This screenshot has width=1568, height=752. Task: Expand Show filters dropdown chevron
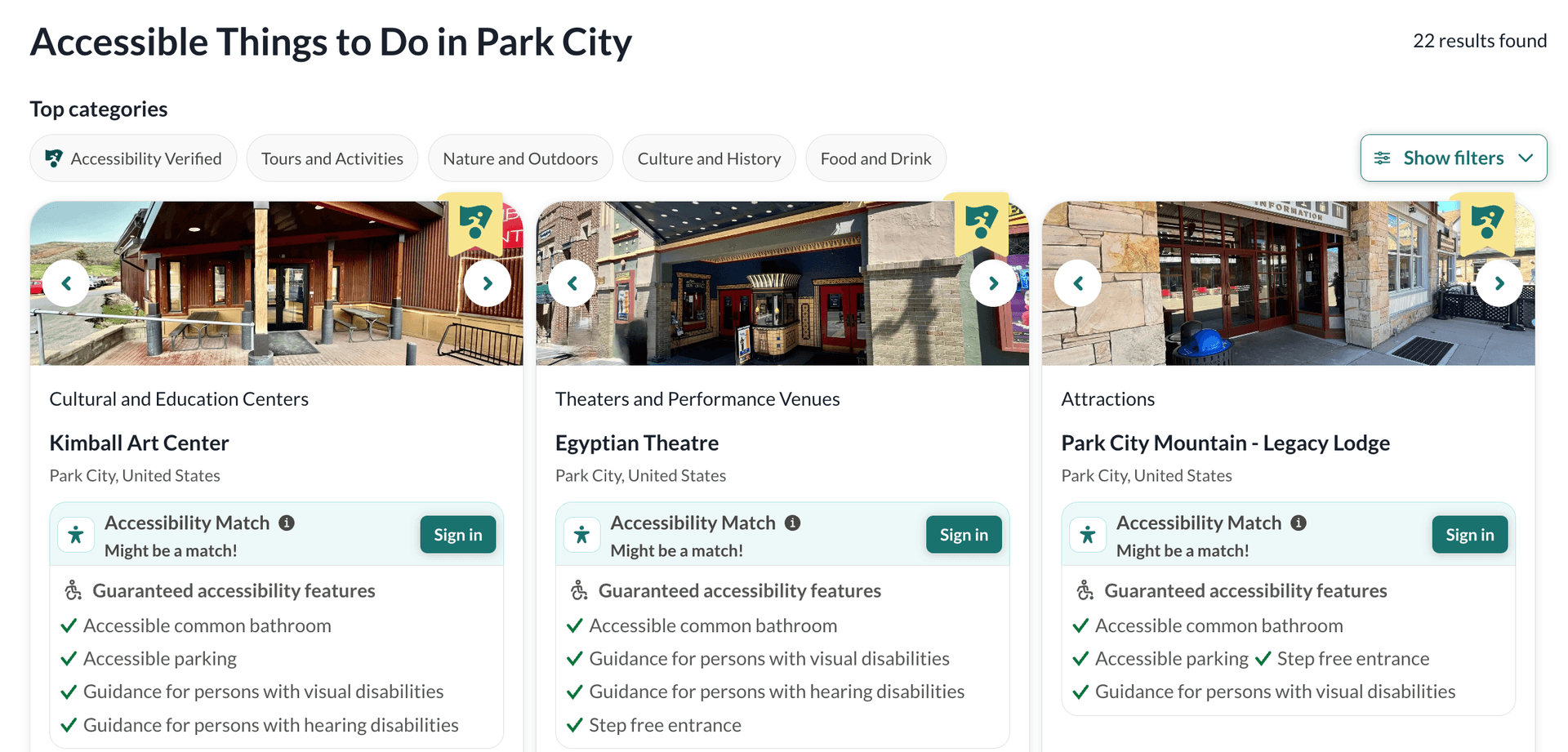click(x=1526, y=158)
